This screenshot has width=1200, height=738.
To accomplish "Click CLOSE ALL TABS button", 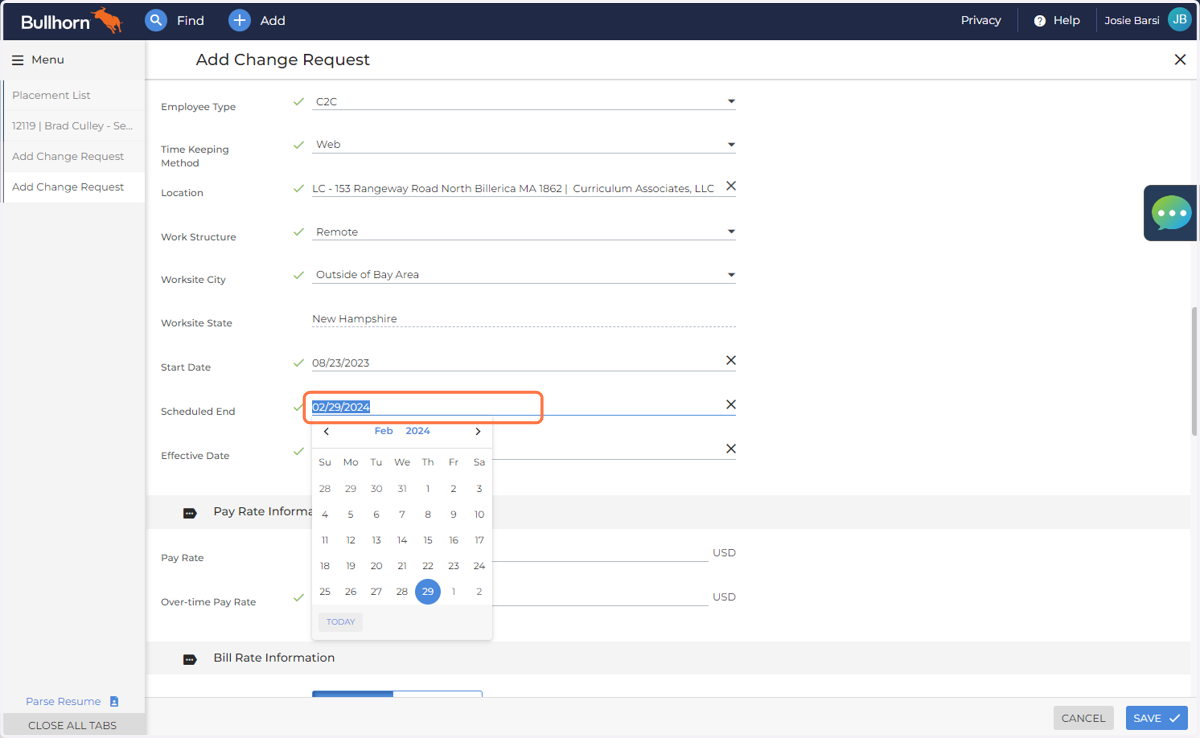I will (72, 725).
